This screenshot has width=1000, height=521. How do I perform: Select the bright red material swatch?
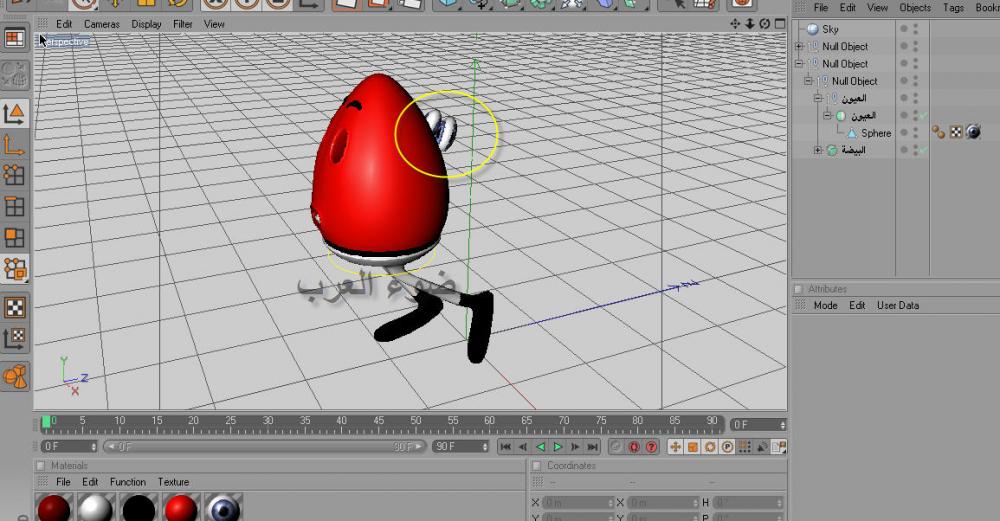180,507
